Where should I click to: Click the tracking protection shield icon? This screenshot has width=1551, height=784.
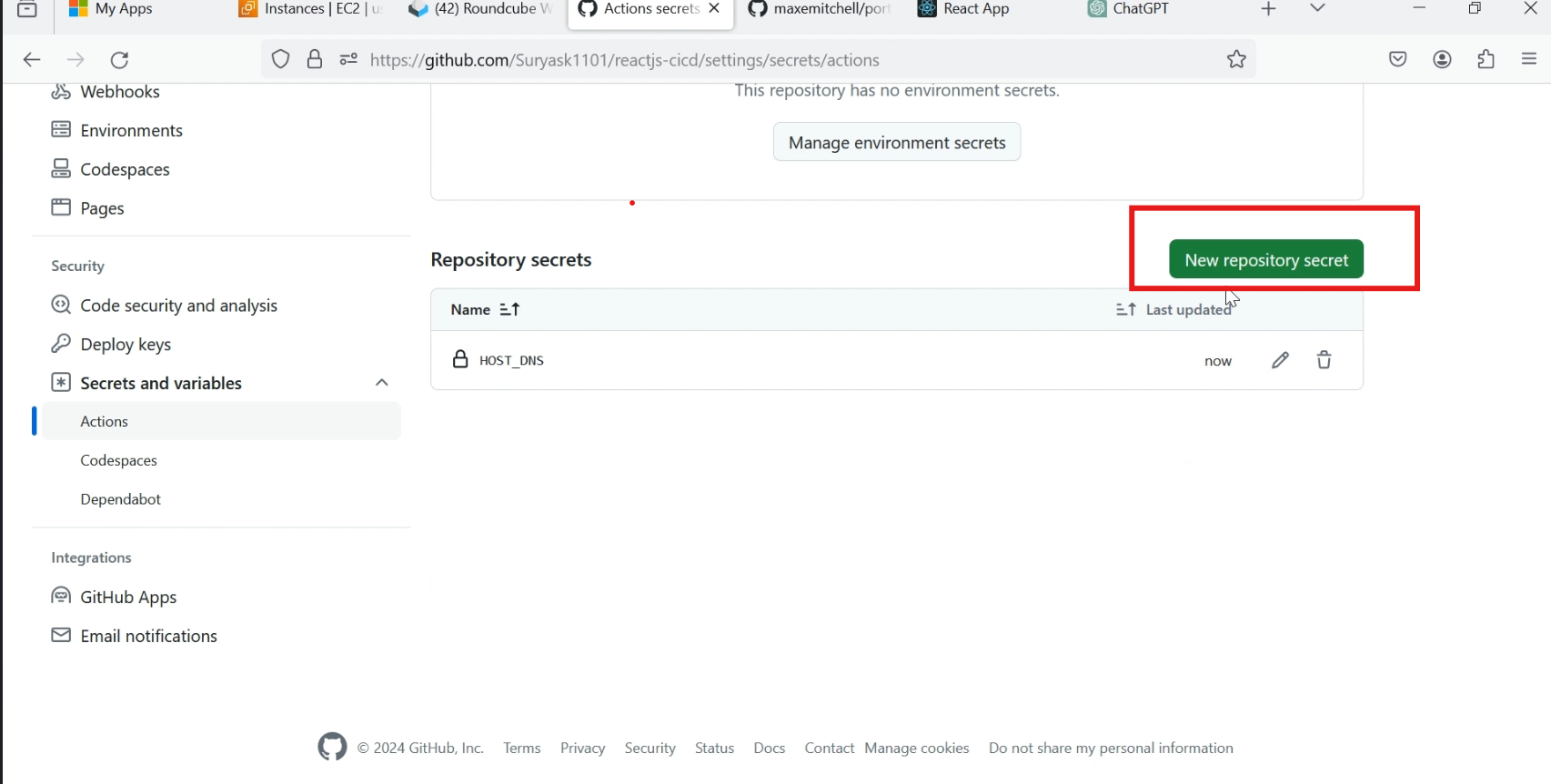point(281,60)
